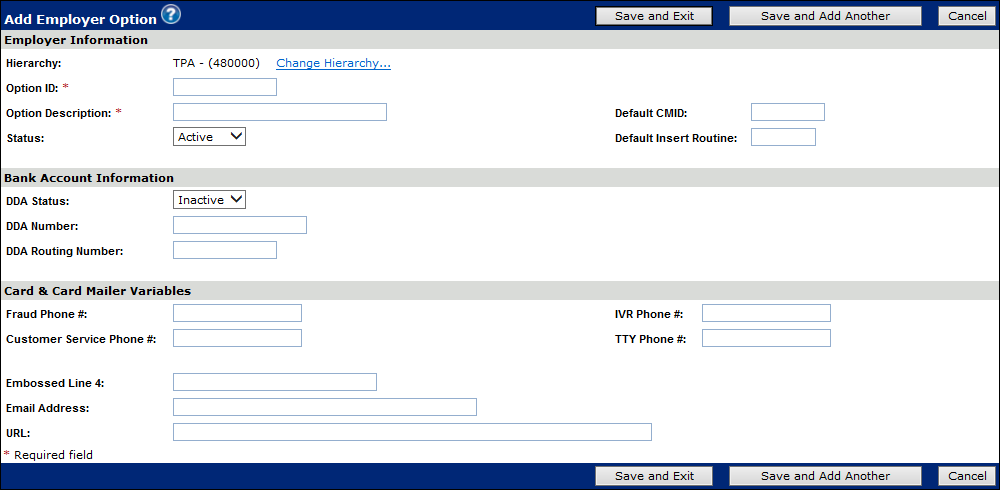Focus the TTY Phone # field
The image size is (1000, 490).
(766, 338)
